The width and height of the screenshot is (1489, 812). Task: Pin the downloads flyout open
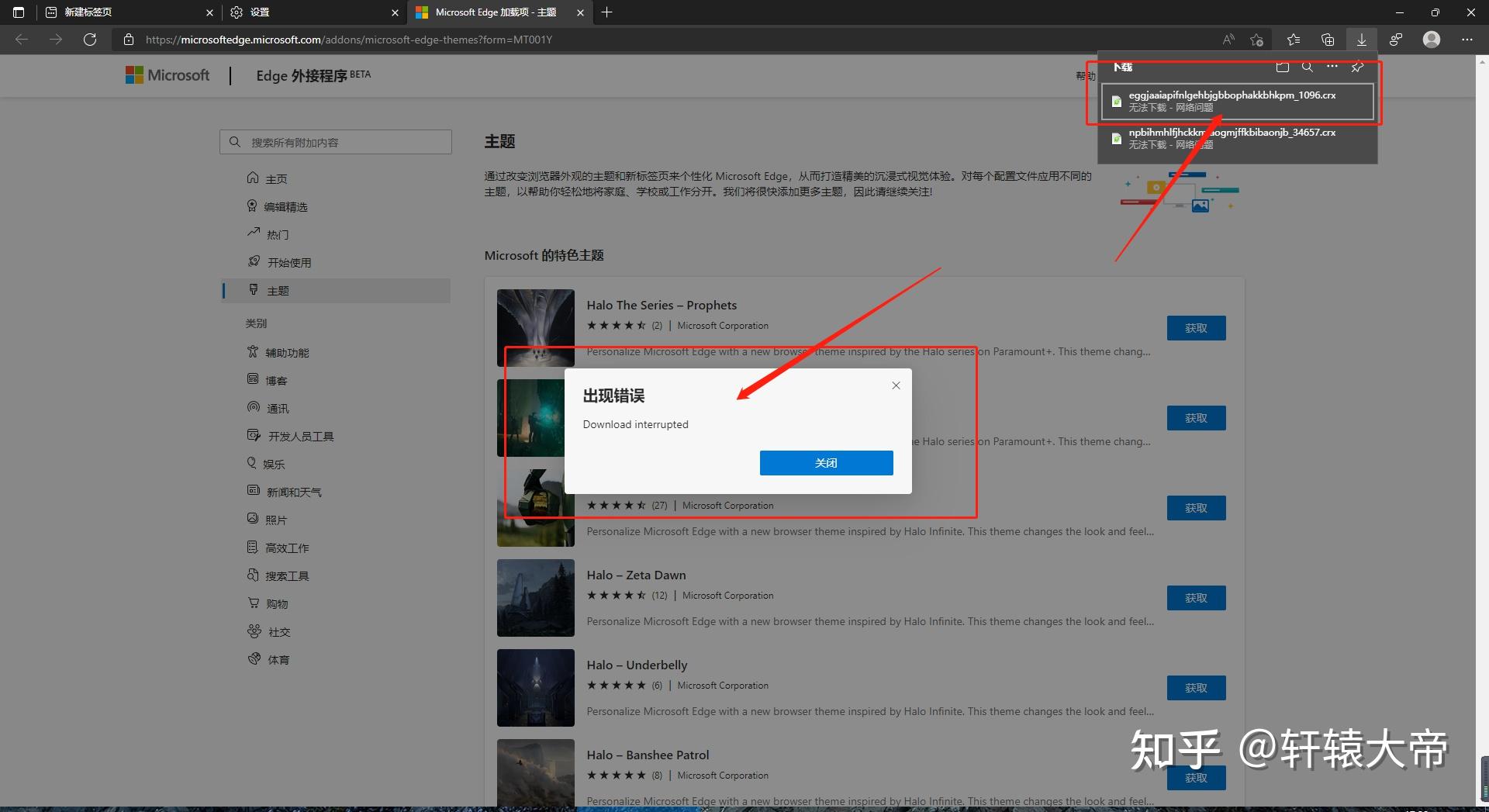[1357, 67]
